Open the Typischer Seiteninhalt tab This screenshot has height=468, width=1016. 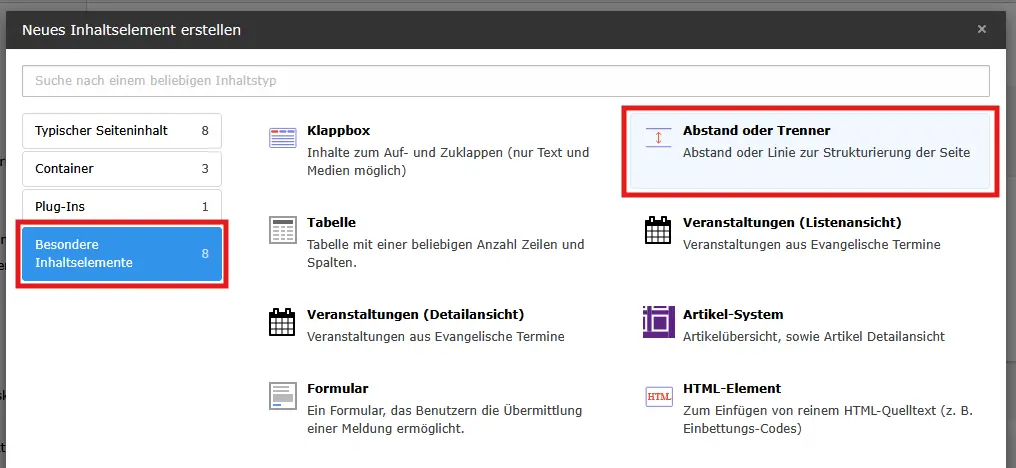(121, 130)
